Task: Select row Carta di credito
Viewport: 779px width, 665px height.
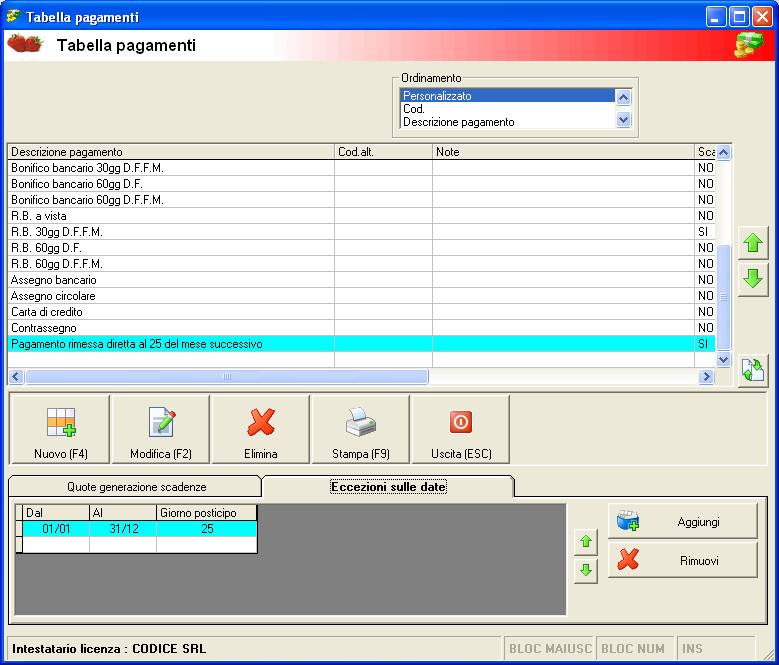Action: click(362, 311)
